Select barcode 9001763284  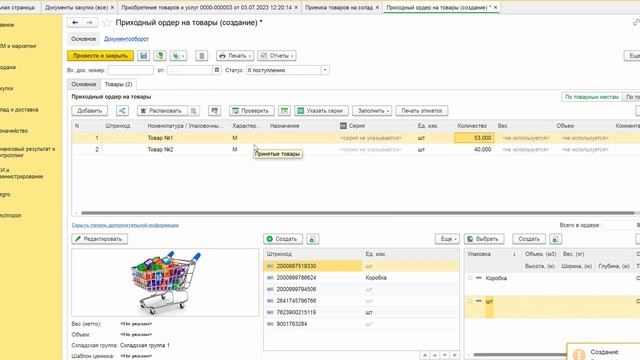[x=361, y=324]
